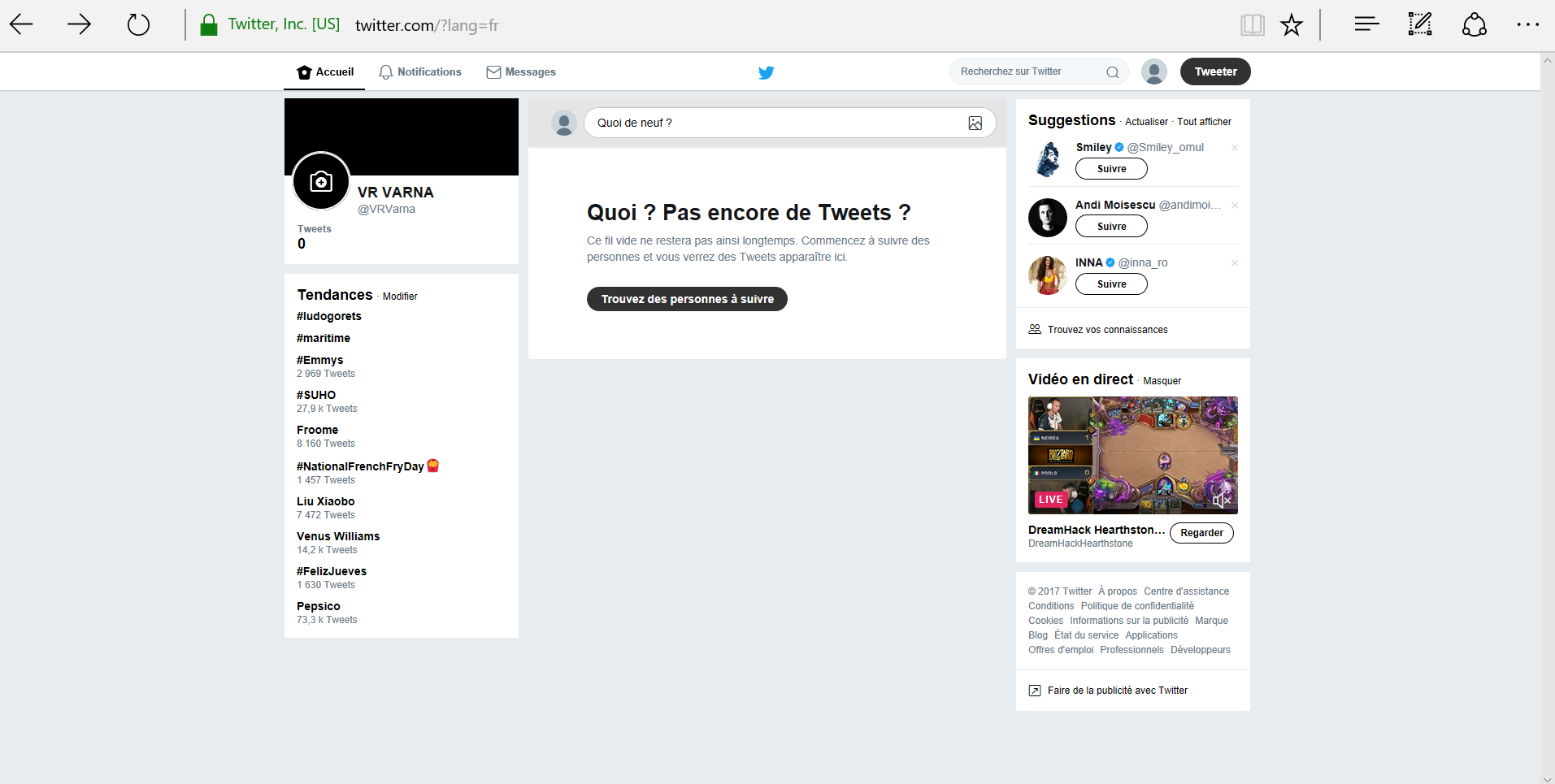Screen dimensions: 1555x784
Task: Open the browser more options ellipsis
Action: [x=1528, y=24]
